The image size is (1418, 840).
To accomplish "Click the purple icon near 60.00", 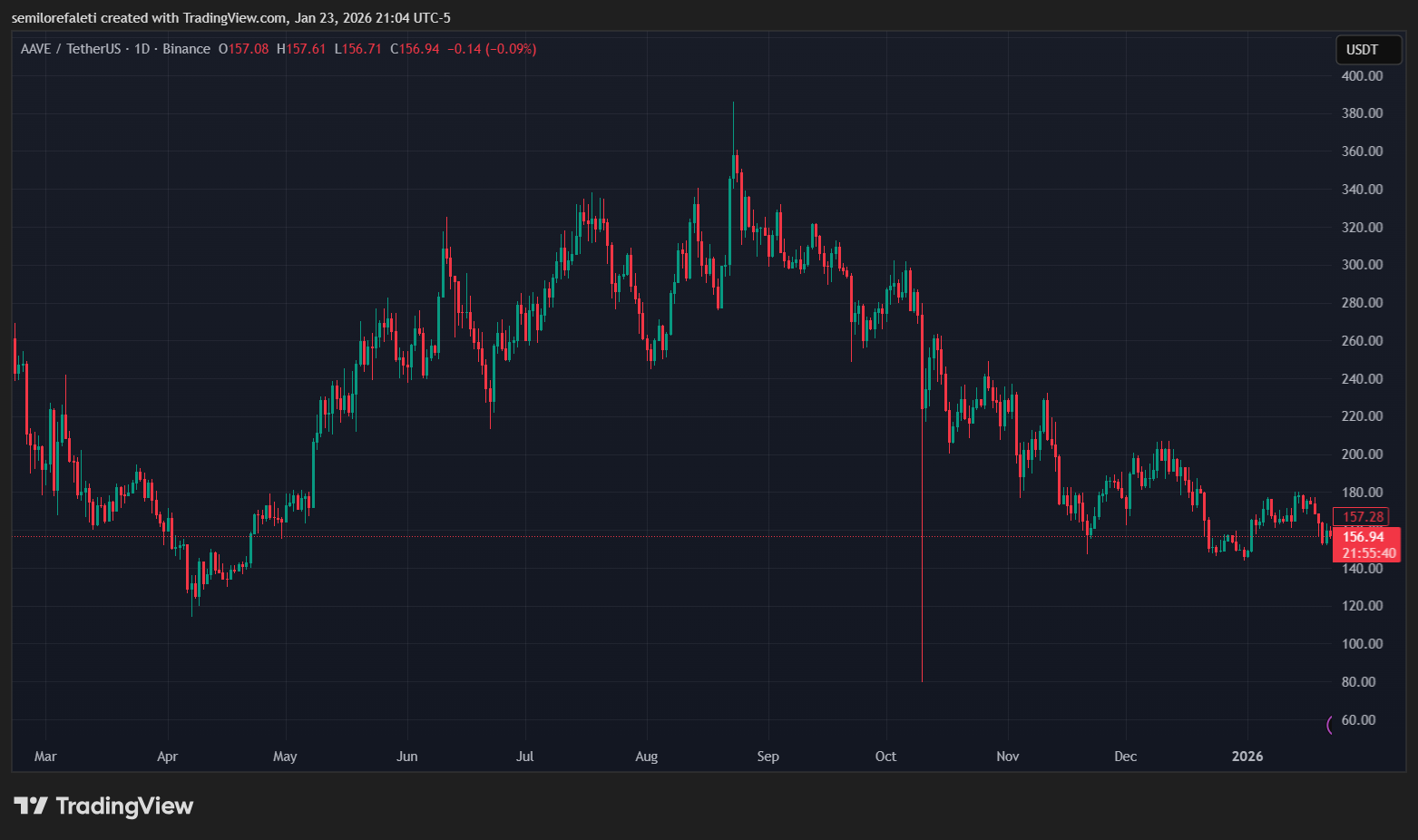I will point(1330,724).
